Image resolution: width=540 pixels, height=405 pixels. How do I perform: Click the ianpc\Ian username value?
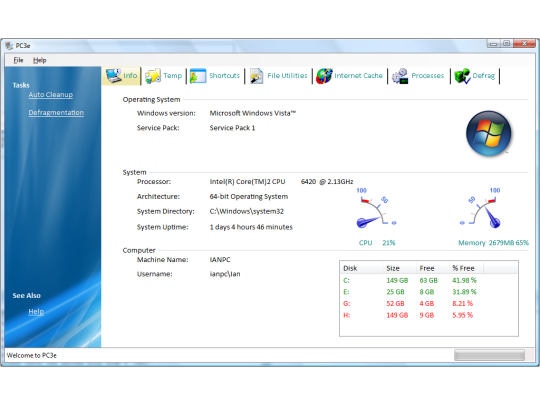point(225,274)
